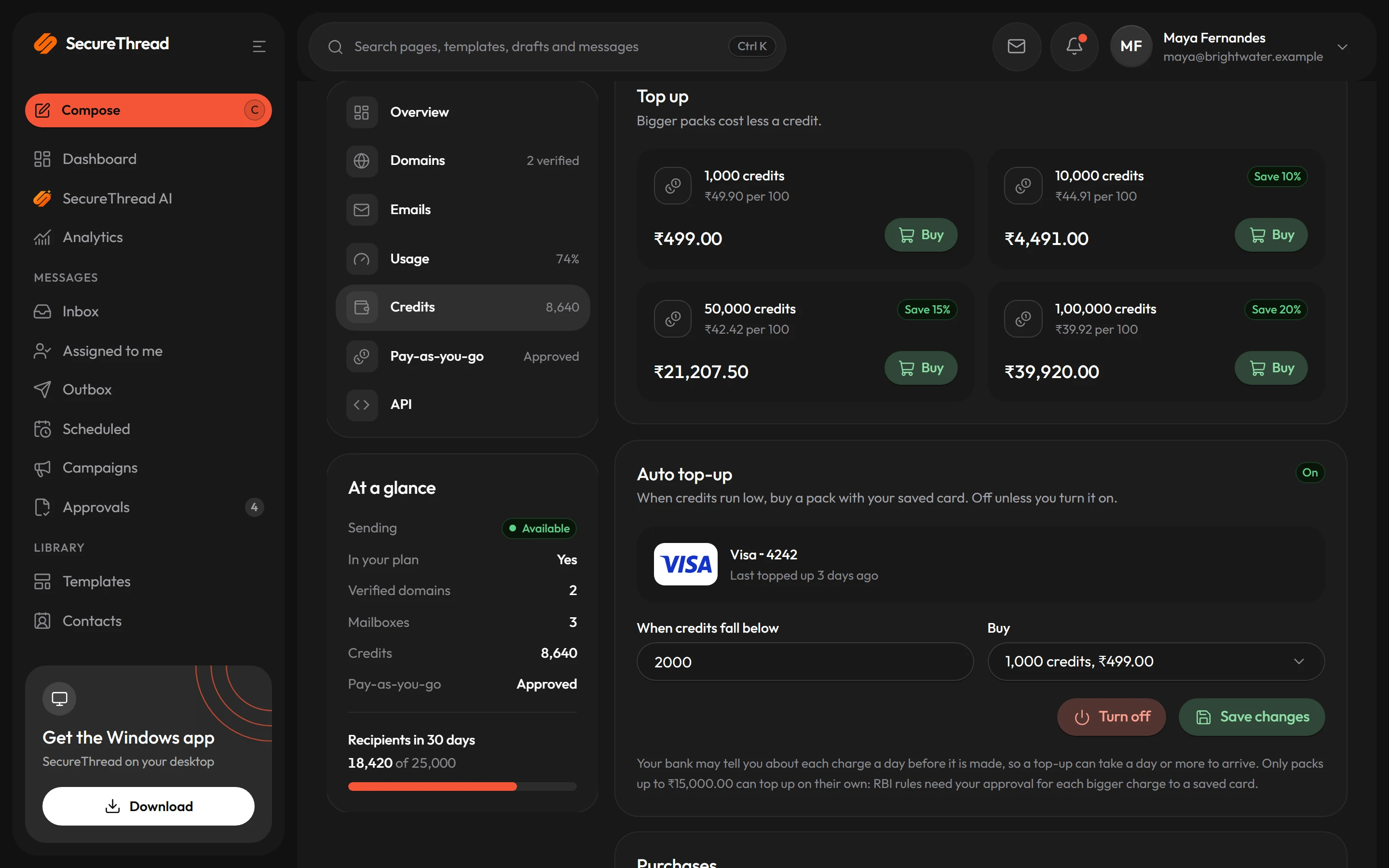
Task: Click the 10,000 credits pack icon
Action: point(1023,186)
